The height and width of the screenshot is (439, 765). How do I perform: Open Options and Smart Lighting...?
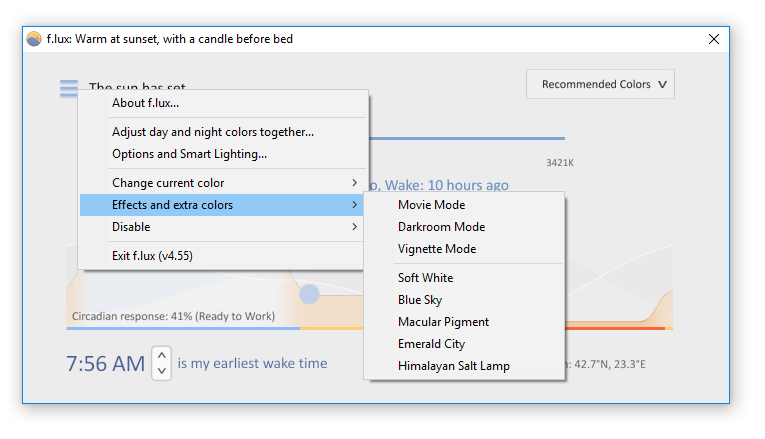click(x=221, y=154)
